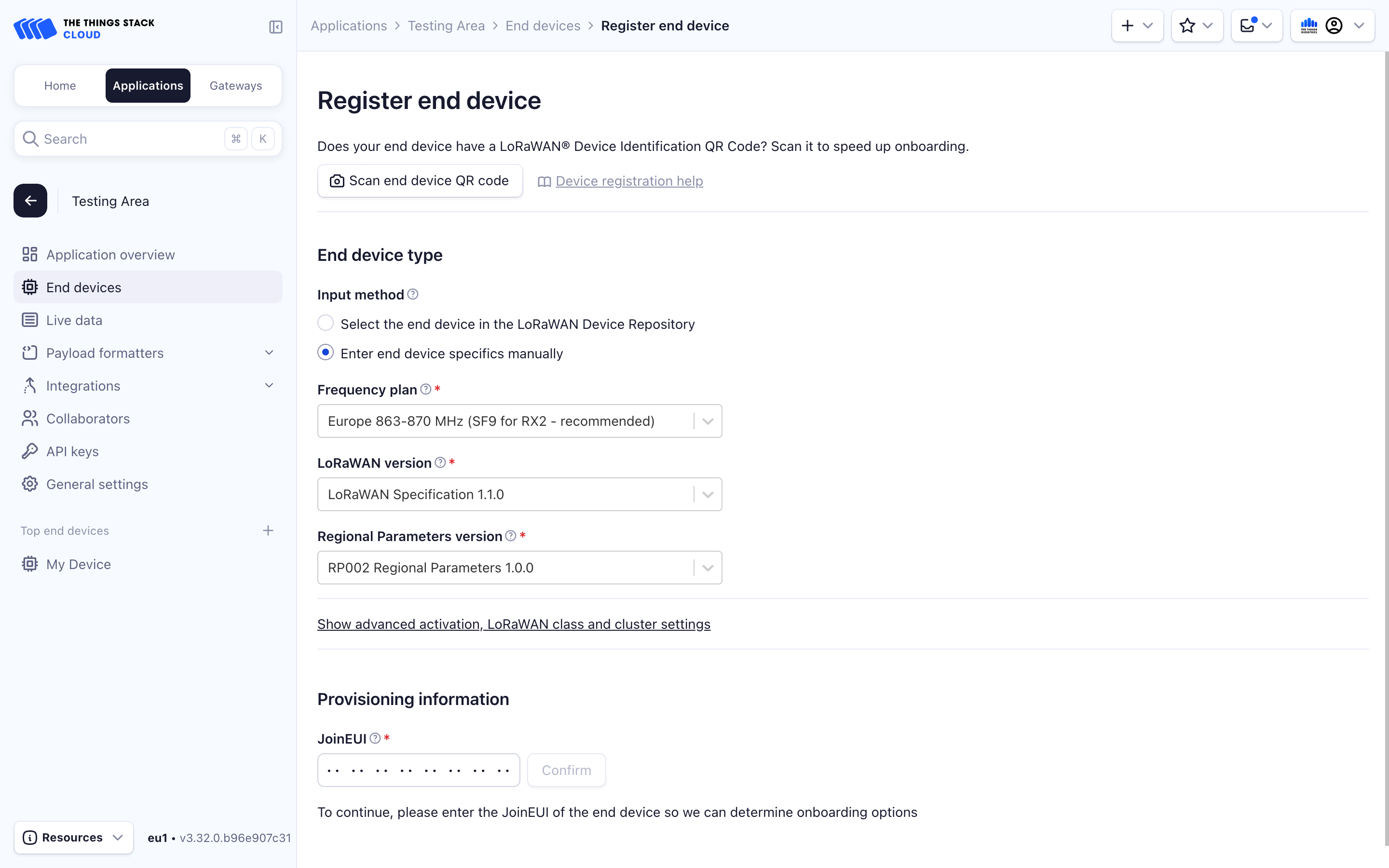Open the Gateways tab
This screenshot has height=868, width=1389.
pos(236,85)
